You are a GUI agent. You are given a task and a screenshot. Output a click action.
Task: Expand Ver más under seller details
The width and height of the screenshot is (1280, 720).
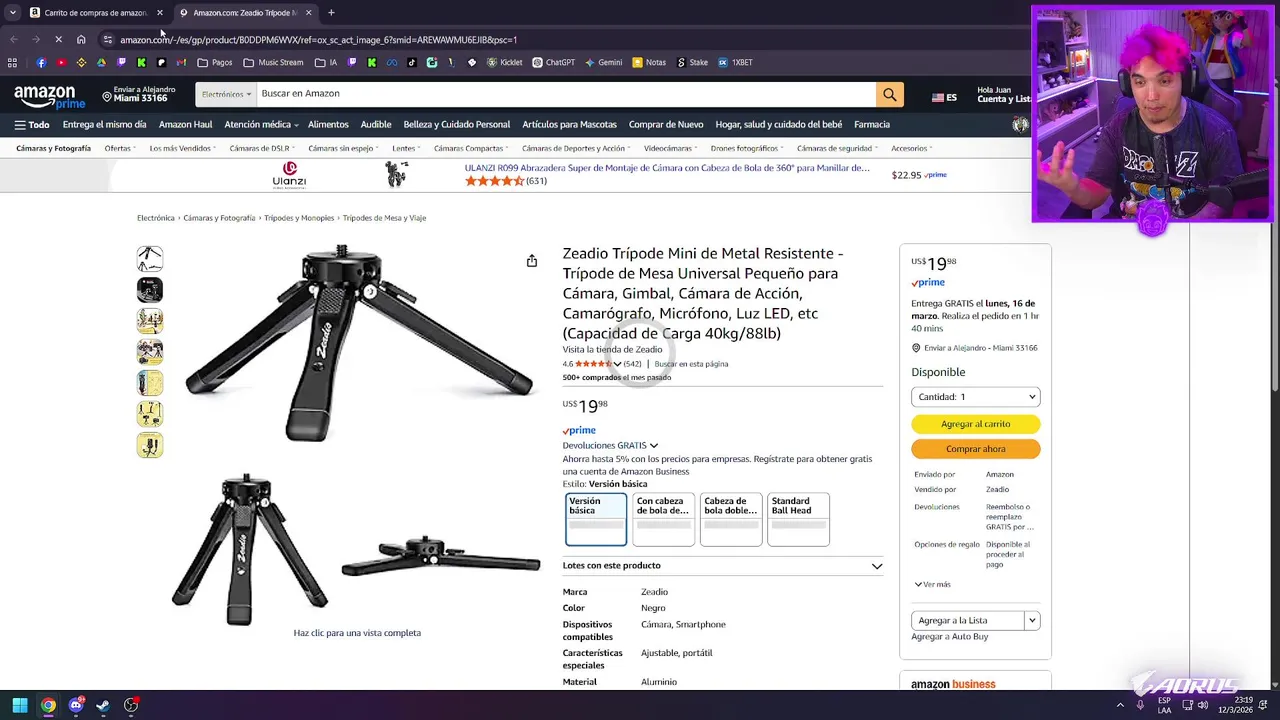[x=932, y=584]
